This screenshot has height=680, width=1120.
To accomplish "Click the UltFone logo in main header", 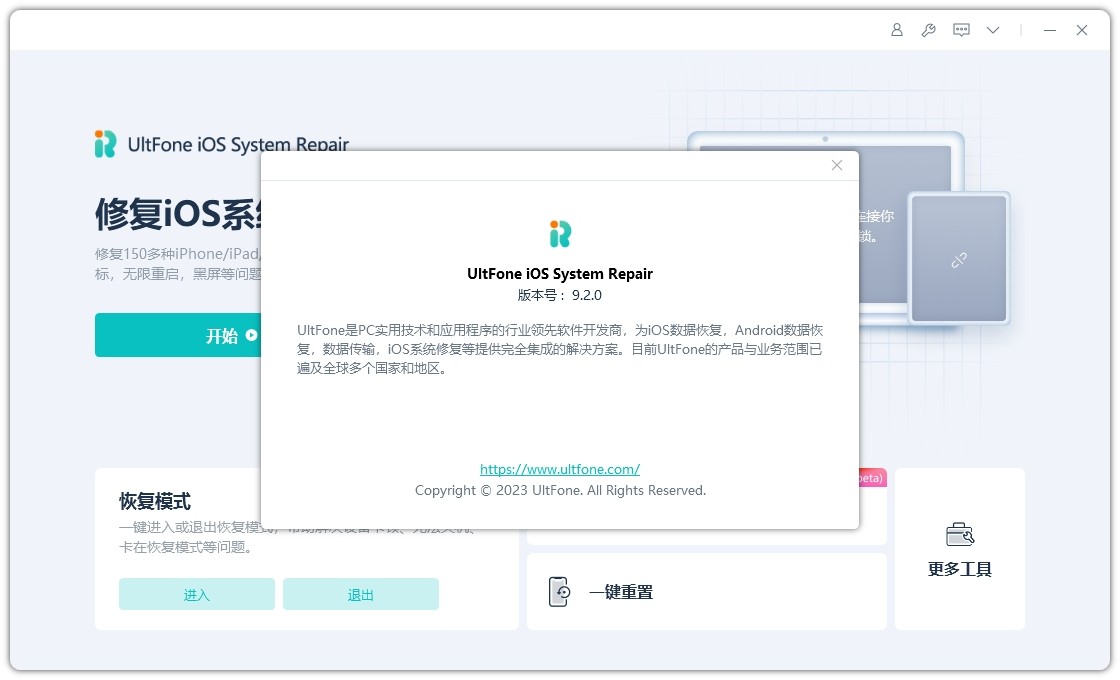I will click(x=105, y=144).
